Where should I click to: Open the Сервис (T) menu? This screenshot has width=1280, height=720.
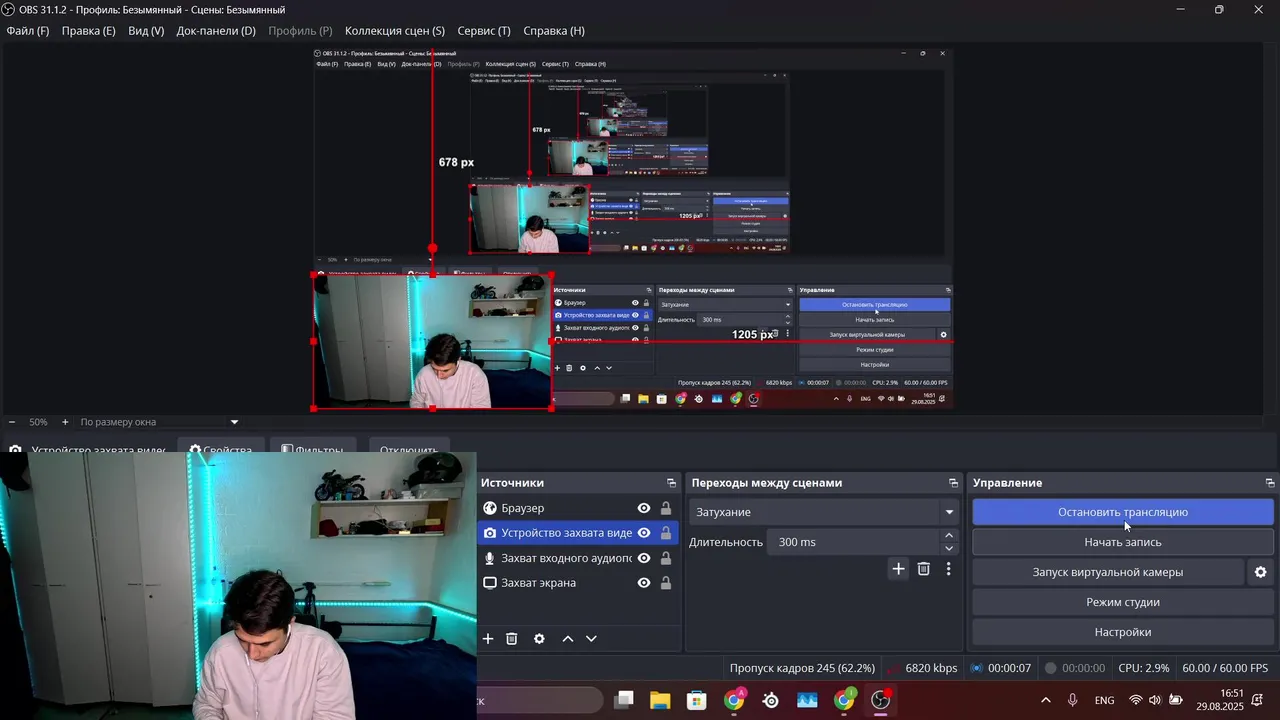click(x=484, y=31)
